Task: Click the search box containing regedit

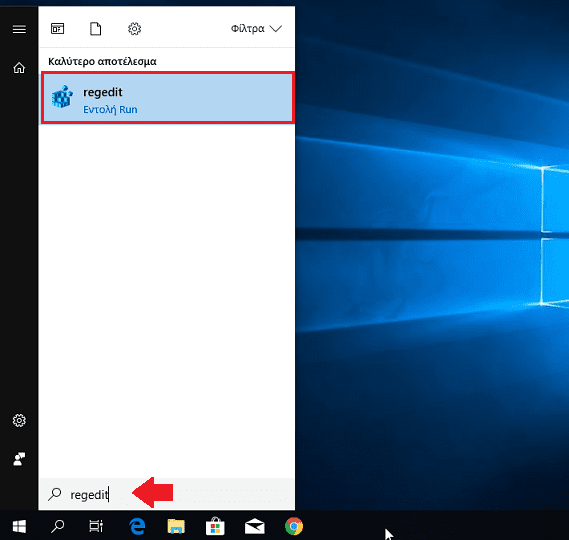Action: (167, 494)
